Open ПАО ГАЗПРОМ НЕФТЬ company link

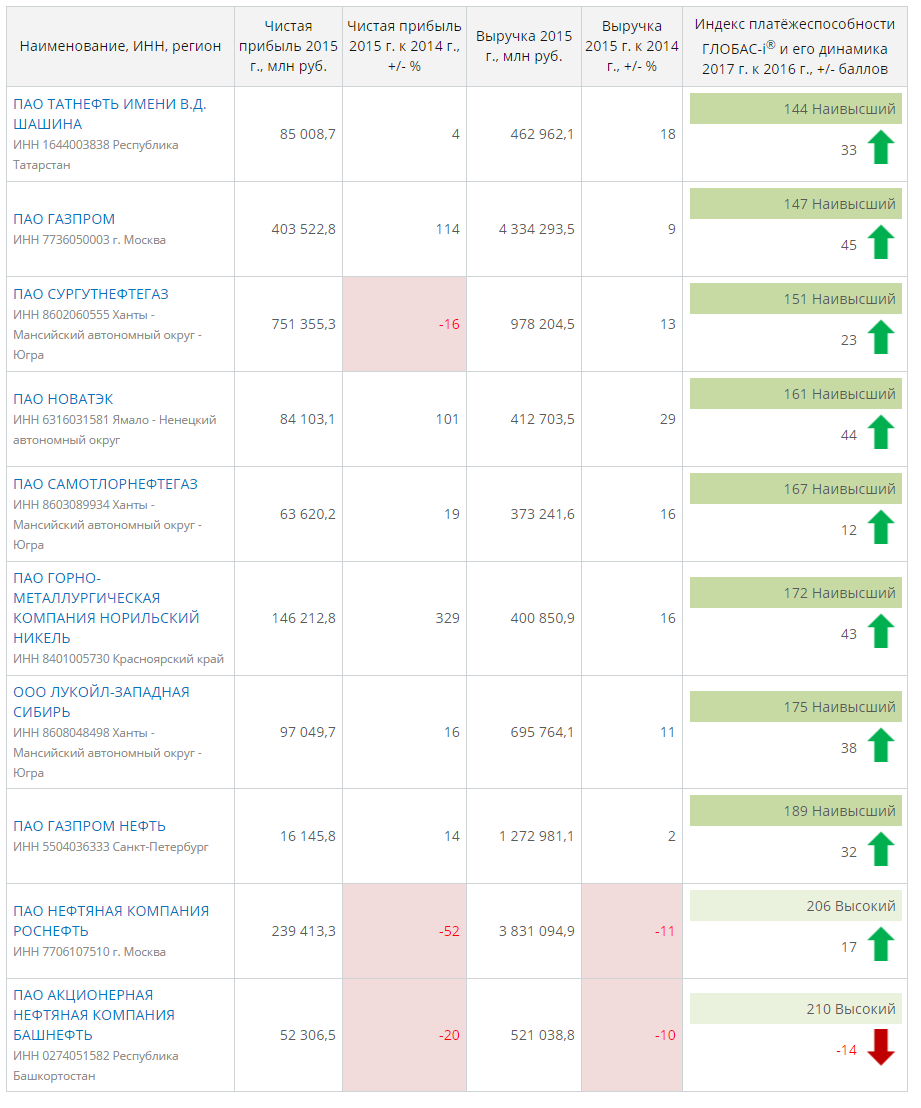pyautogui.click(x=89, y=826)
